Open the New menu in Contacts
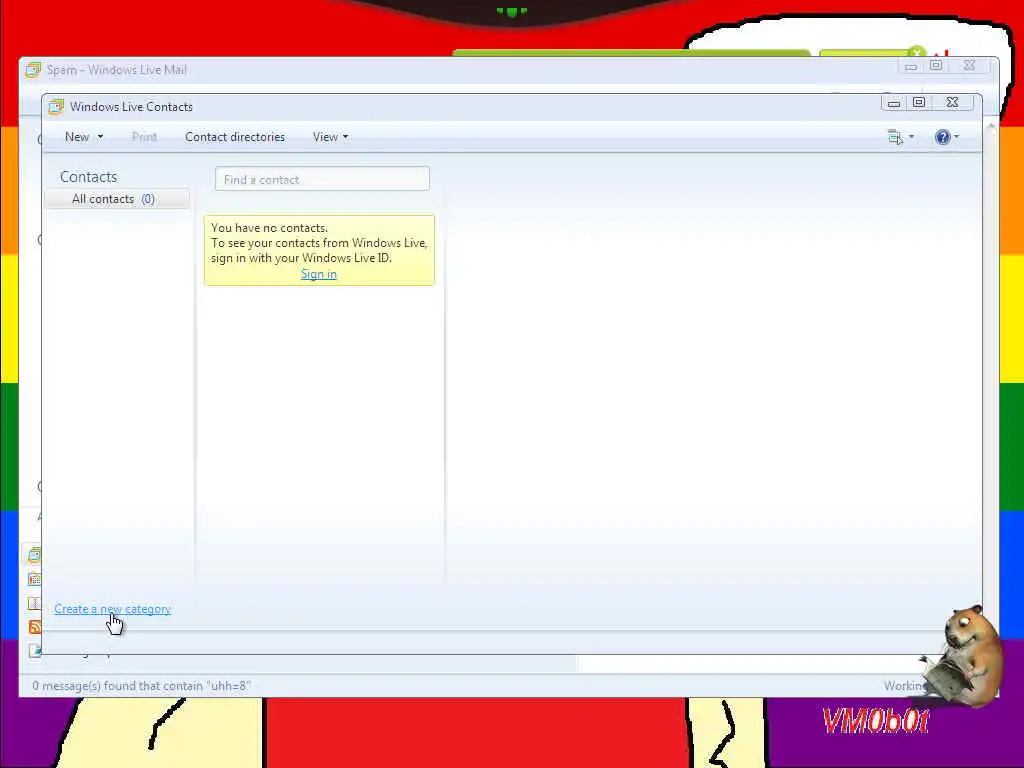Screen dimensions: 1024x768 [77, 137]
